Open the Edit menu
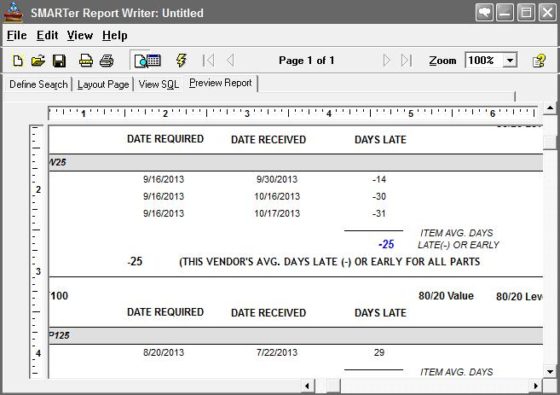Image resolution: width=560 pixels, height=395 pixels. (47, 35)
